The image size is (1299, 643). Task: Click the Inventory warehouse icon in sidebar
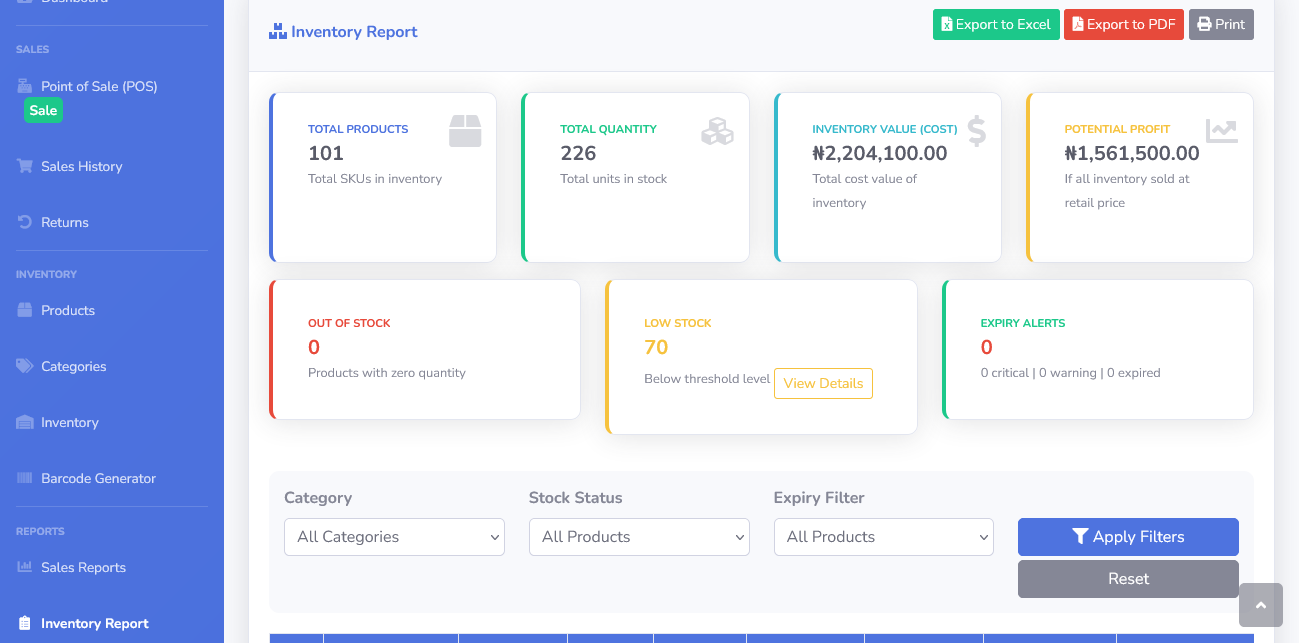(25, 422)
